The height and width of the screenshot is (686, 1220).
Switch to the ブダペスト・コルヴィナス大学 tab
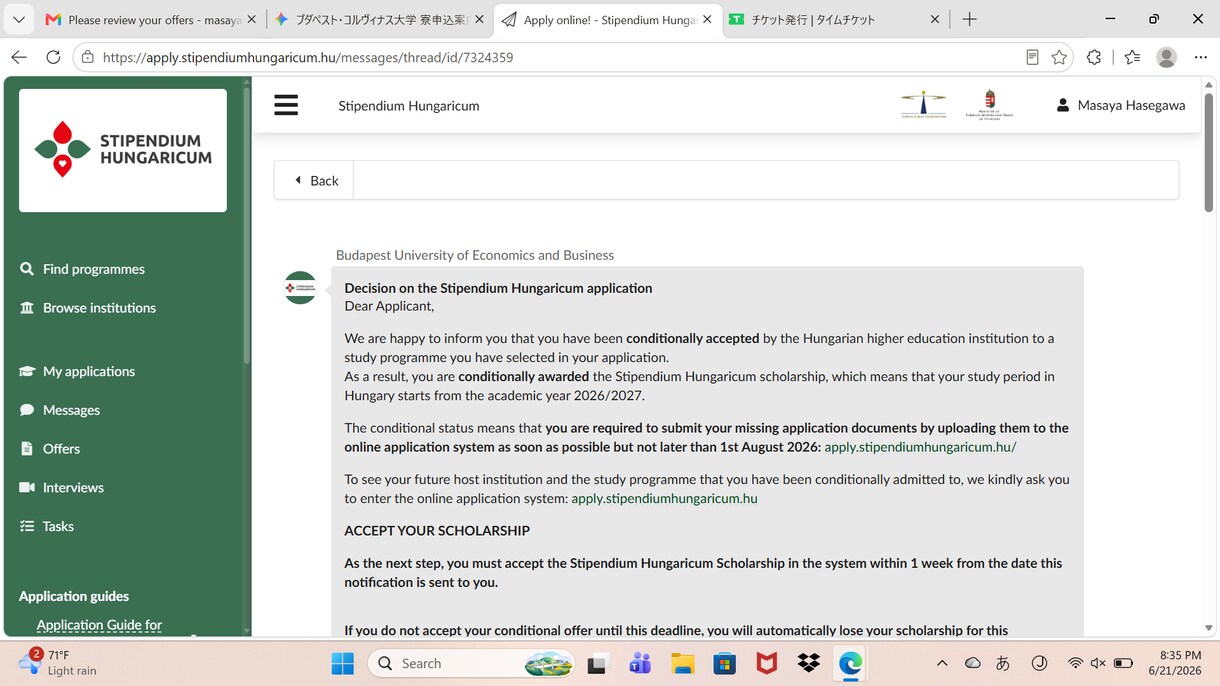coord(379,20)
